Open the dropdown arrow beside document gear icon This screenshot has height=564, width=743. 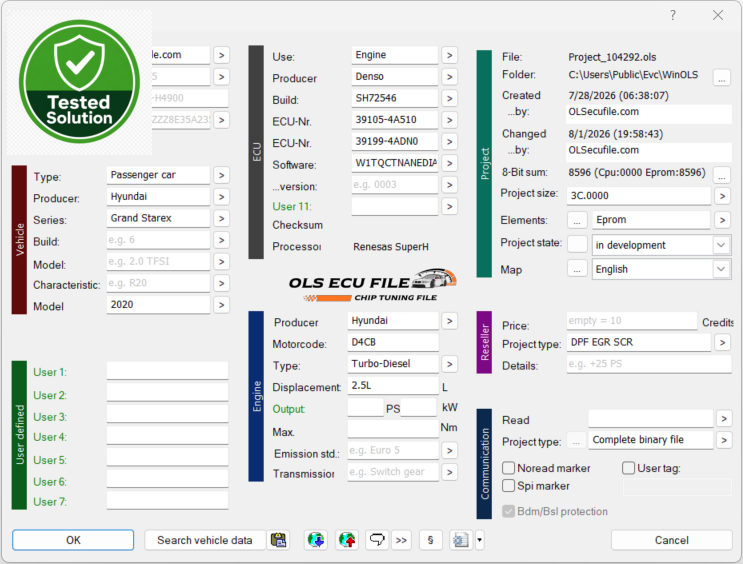479,540
